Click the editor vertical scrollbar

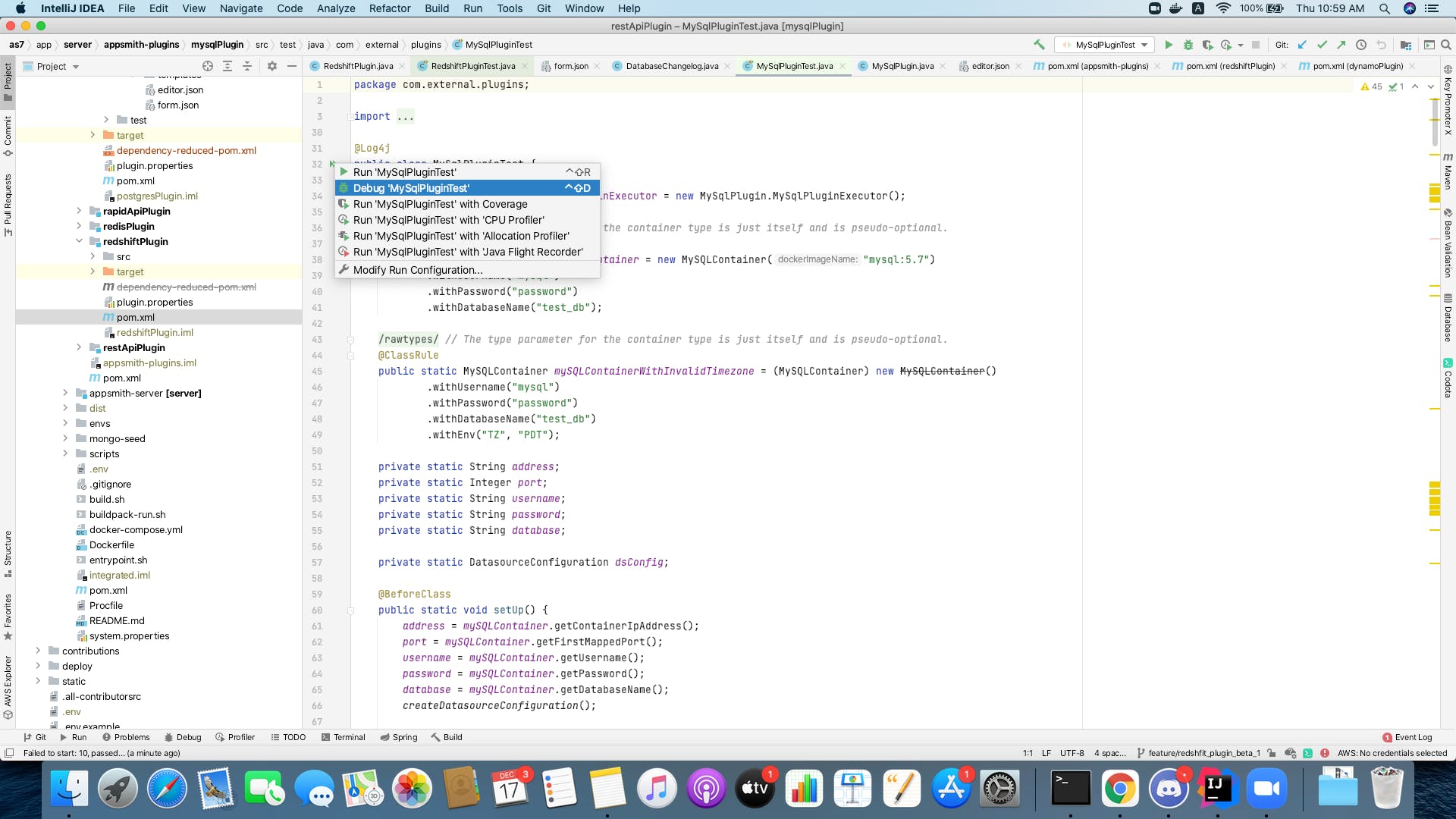pos(1435,121)
